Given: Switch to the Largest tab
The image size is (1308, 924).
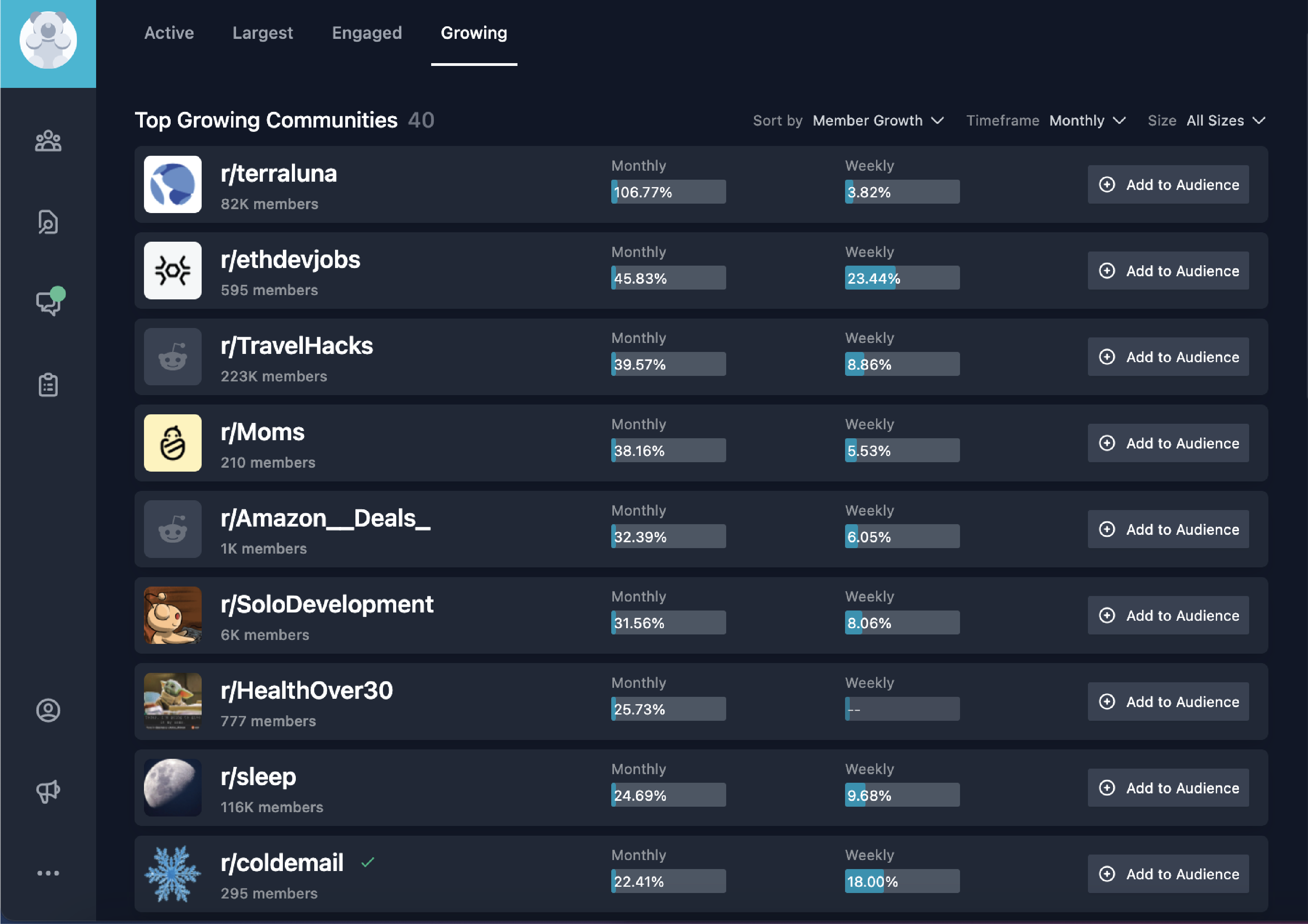Looking at the screenshot, I should coord(262,33).
